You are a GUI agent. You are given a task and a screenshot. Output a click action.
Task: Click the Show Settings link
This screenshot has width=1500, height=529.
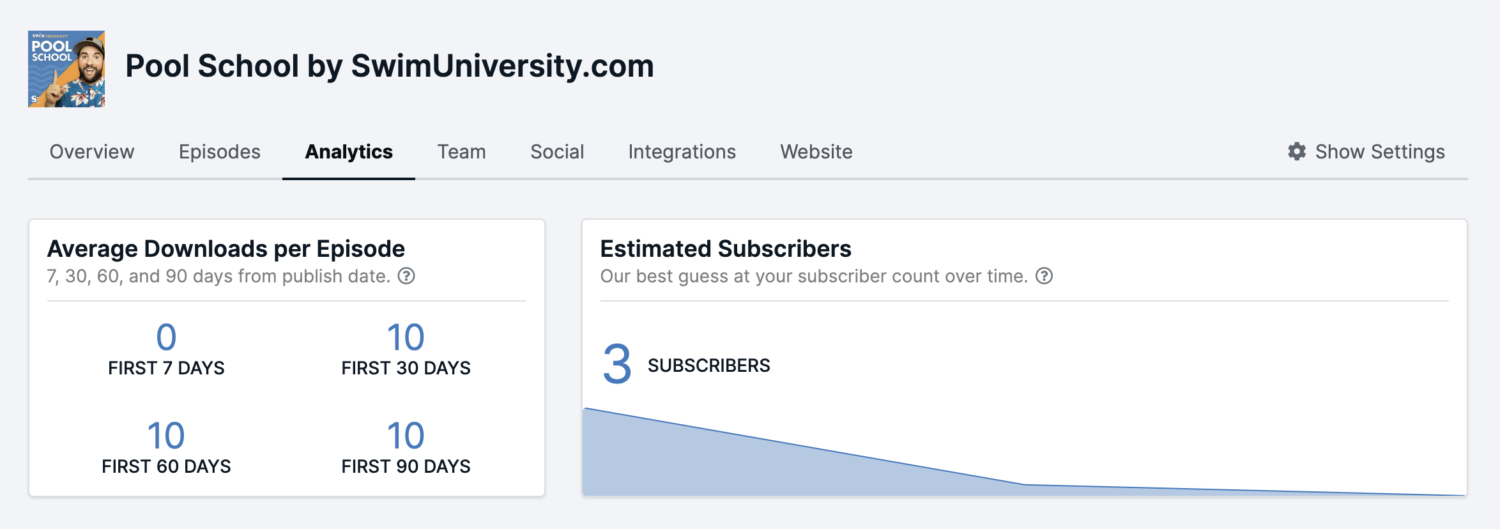pos(1367,152)
